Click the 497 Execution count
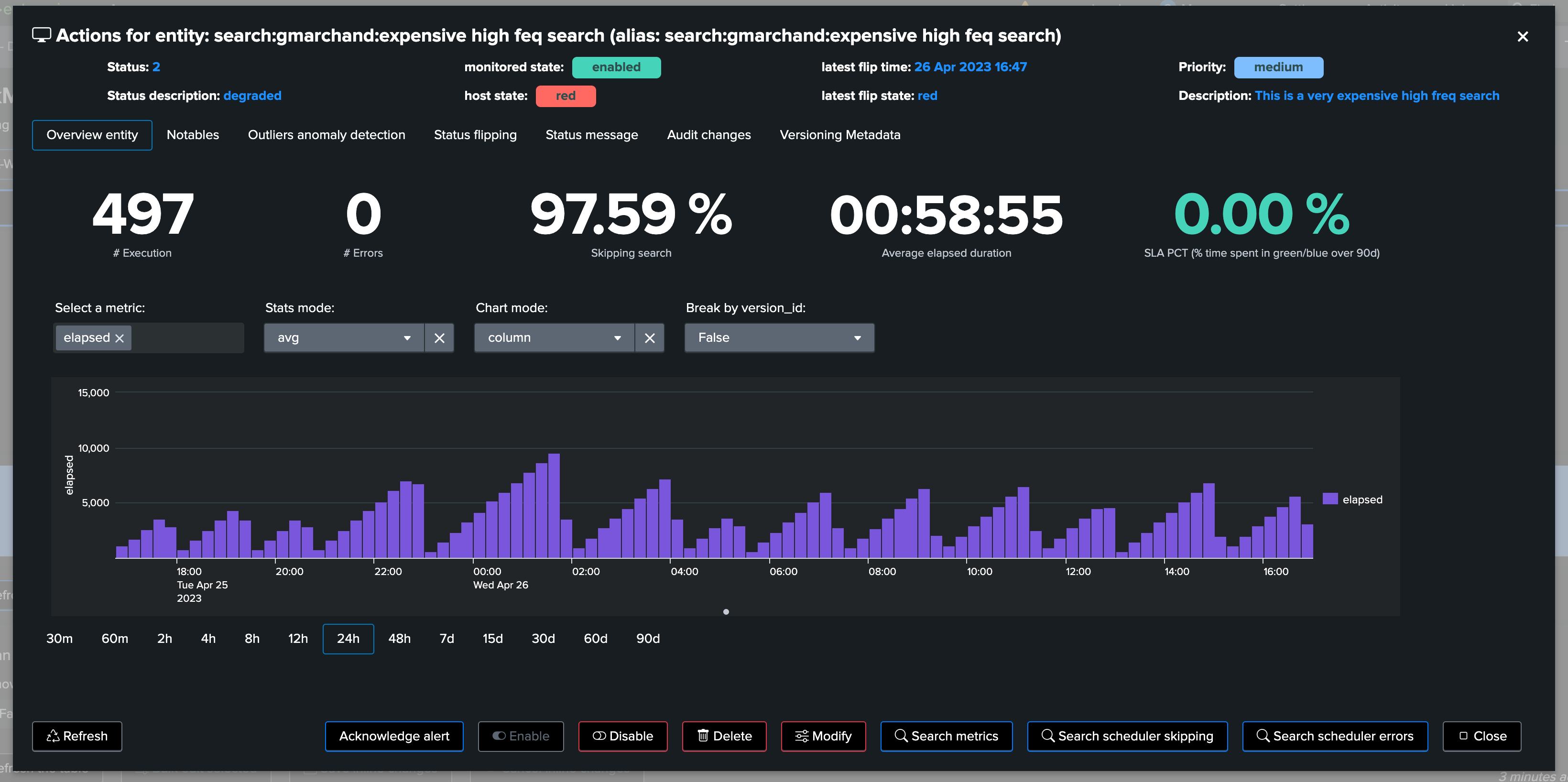 (x=142, y=214)
